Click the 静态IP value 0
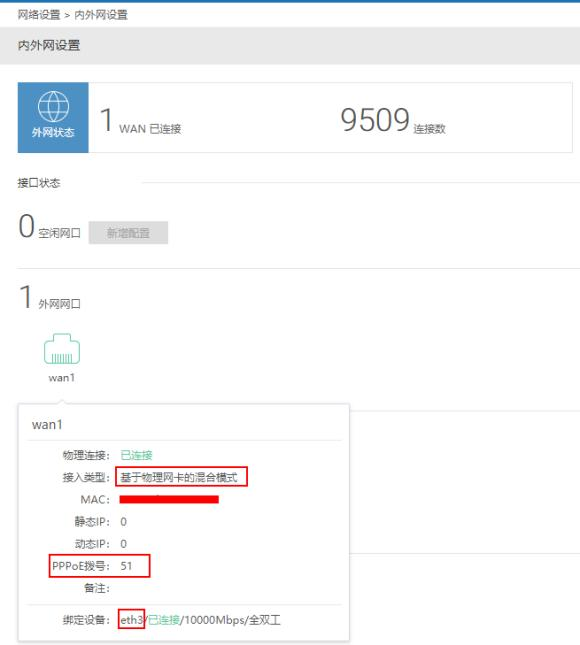The width and height of the screenshot is (580, 645). click(123, 522)
